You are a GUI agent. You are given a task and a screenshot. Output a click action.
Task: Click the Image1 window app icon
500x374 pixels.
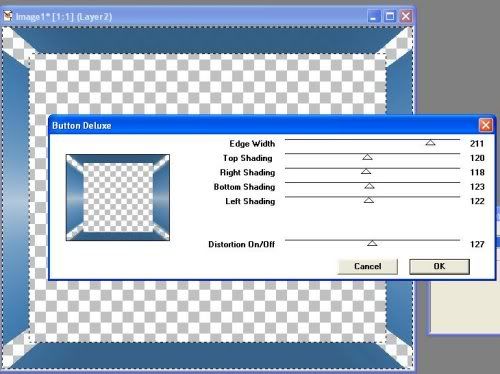pyautogui.click(x=8, y=16)
